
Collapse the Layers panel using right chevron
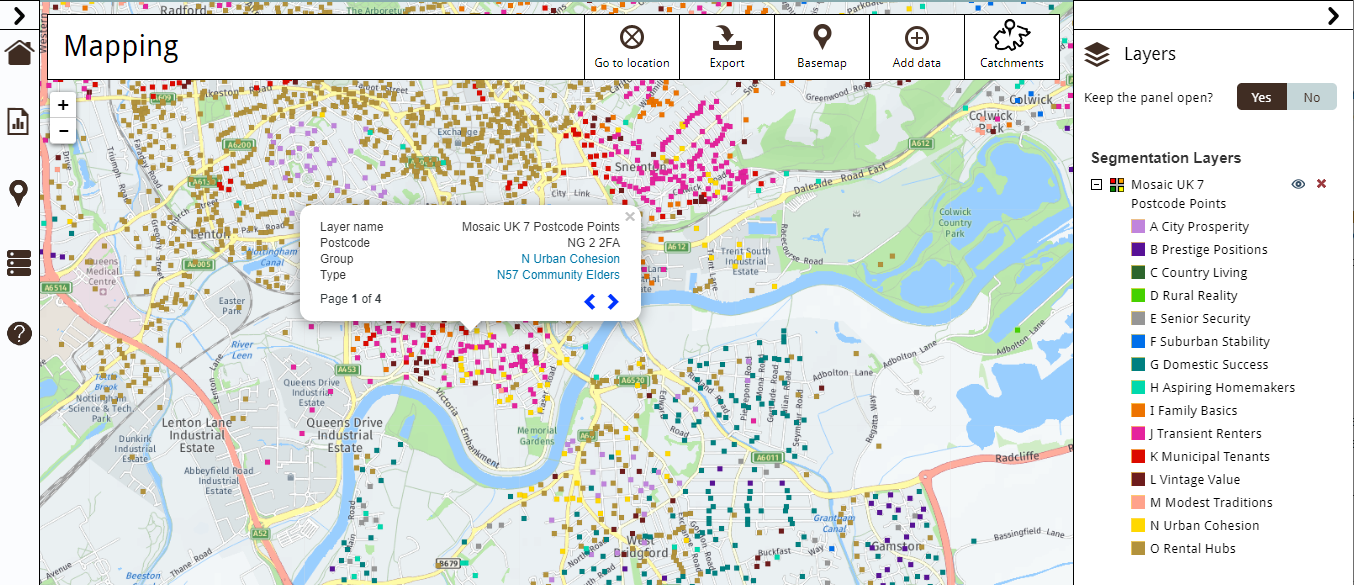(x=1332, y=15)
